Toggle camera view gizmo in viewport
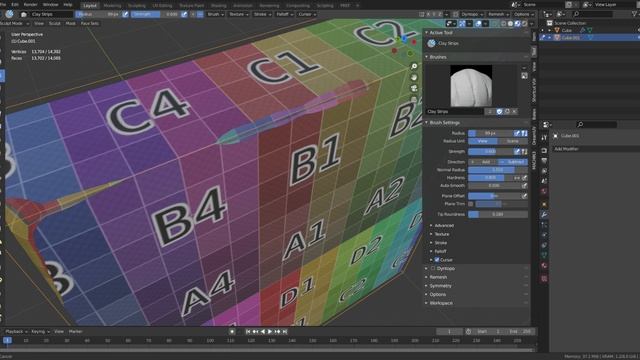This screenshot has width=640, height=360. (414, 88)
